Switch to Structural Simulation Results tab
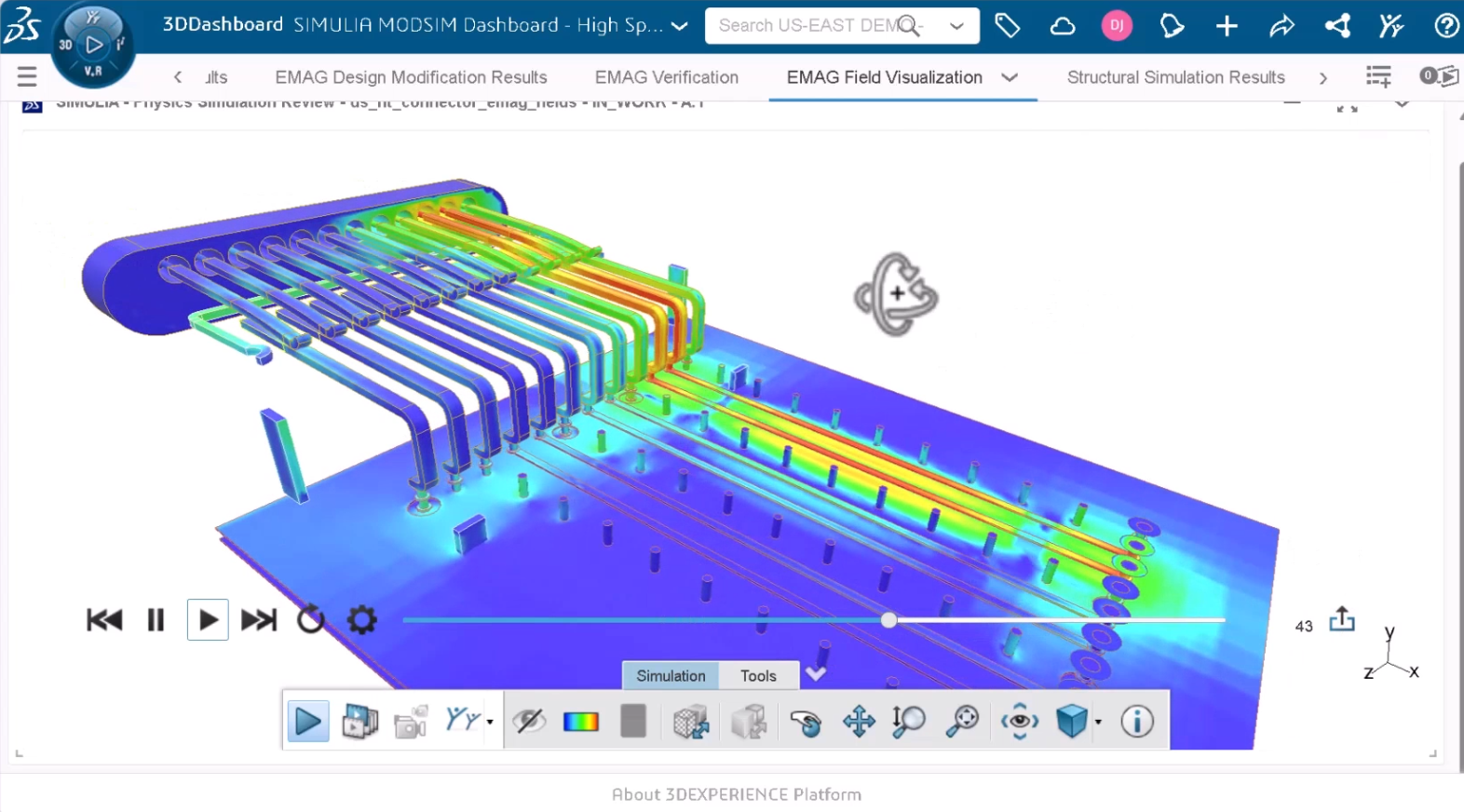1464x812 pixels. (1175, 77)
